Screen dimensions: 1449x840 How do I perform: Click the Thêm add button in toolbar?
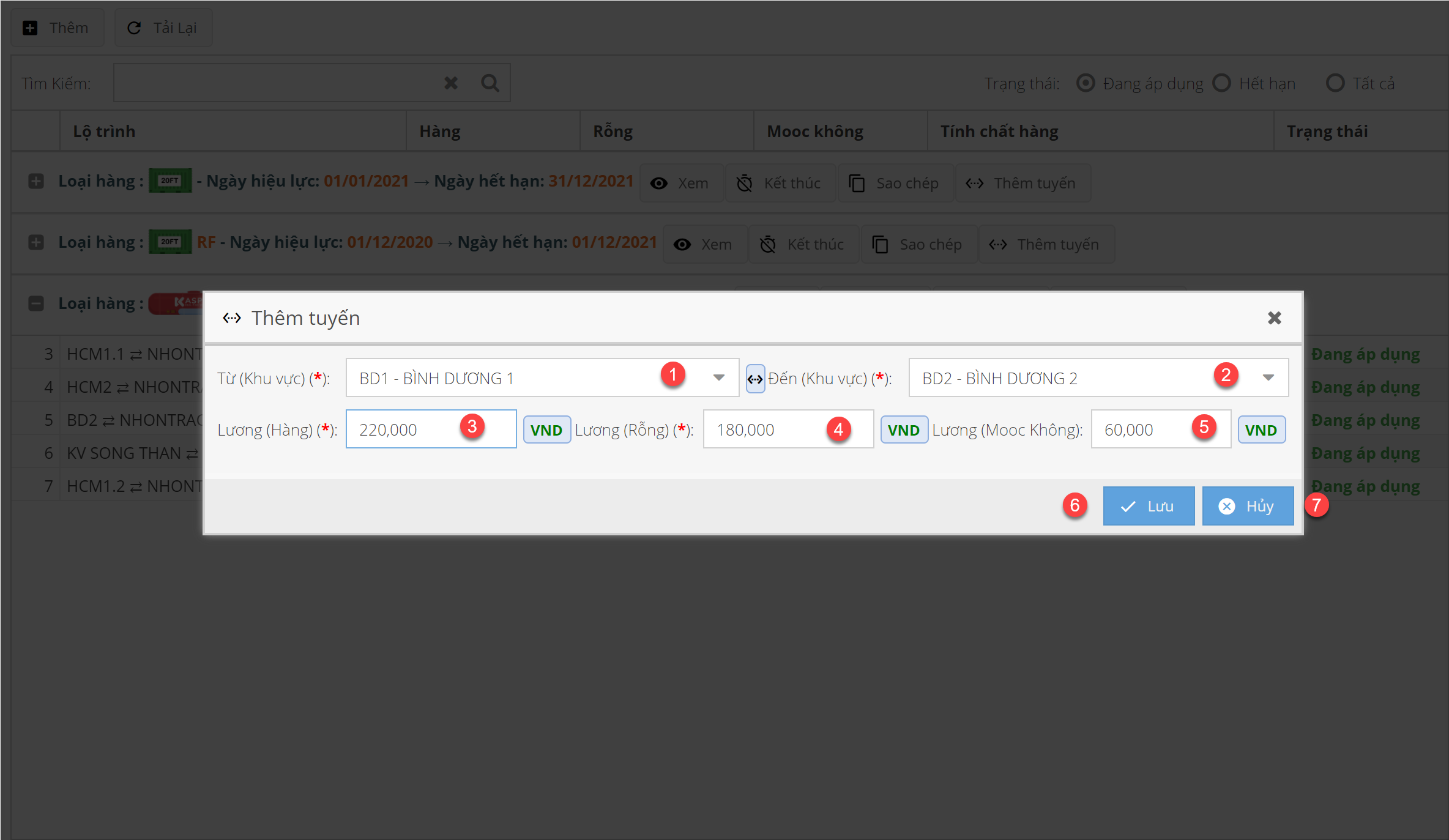pyautogui.click(x=57, y=28)
